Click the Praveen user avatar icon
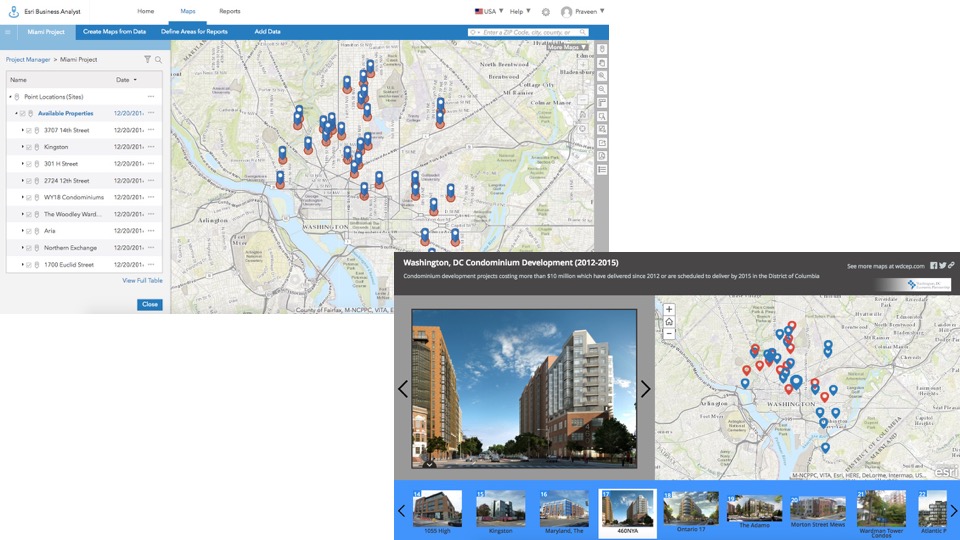The image size is (960, 540). click(x=566, y=12)
